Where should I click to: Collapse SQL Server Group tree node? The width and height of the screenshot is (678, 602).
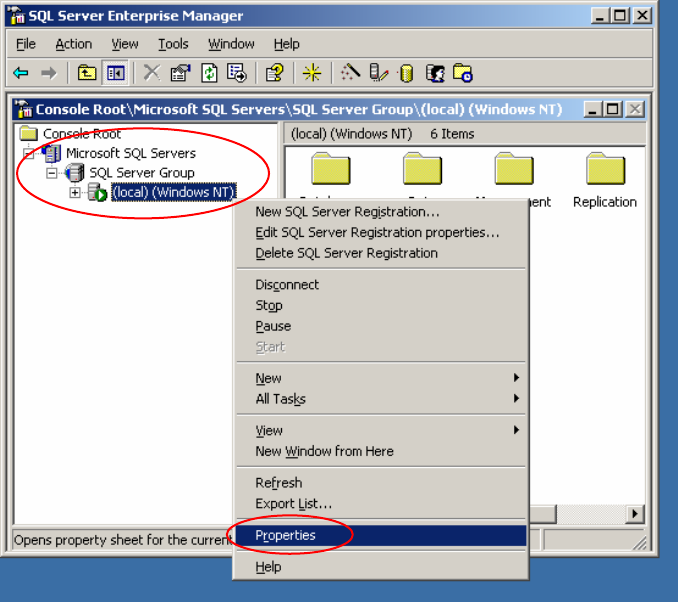point(51,173)
